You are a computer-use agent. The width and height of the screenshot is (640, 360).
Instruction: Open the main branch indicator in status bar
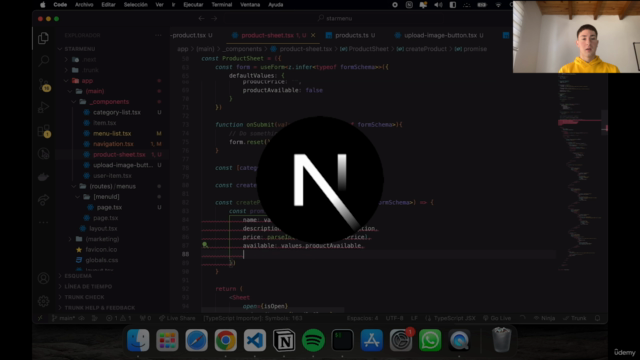[x=63, y=318]
